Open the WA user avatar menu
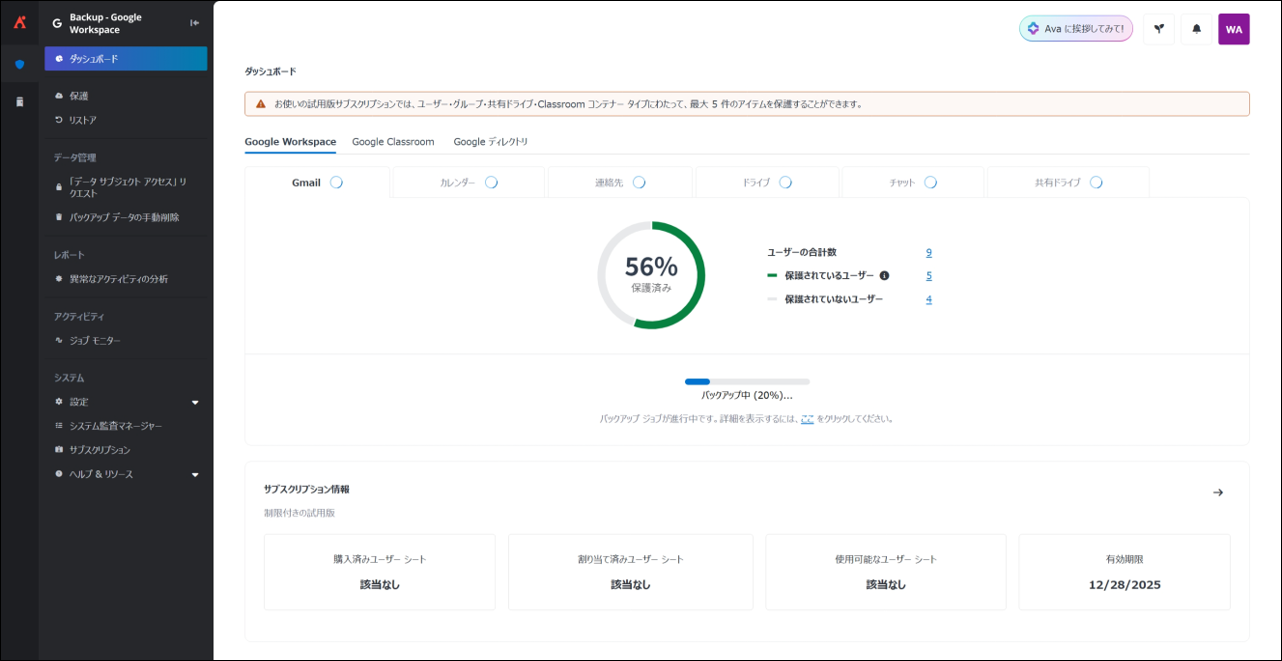 point(1233,29)
